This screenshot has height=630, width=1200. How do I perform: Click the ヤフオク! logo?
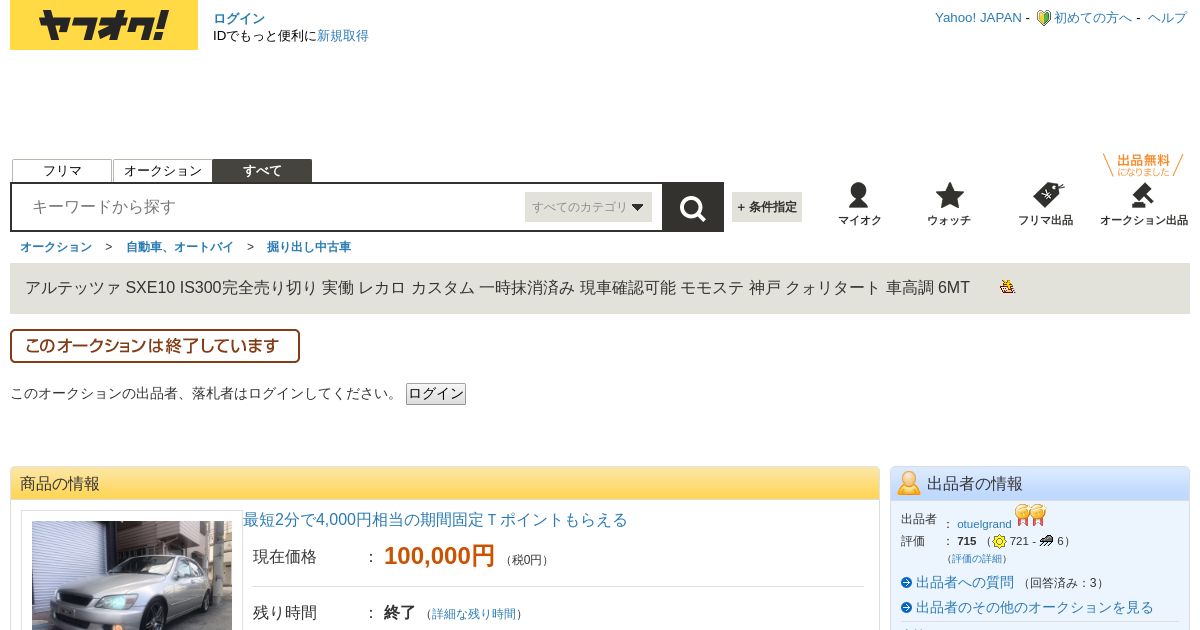[104, 25]
